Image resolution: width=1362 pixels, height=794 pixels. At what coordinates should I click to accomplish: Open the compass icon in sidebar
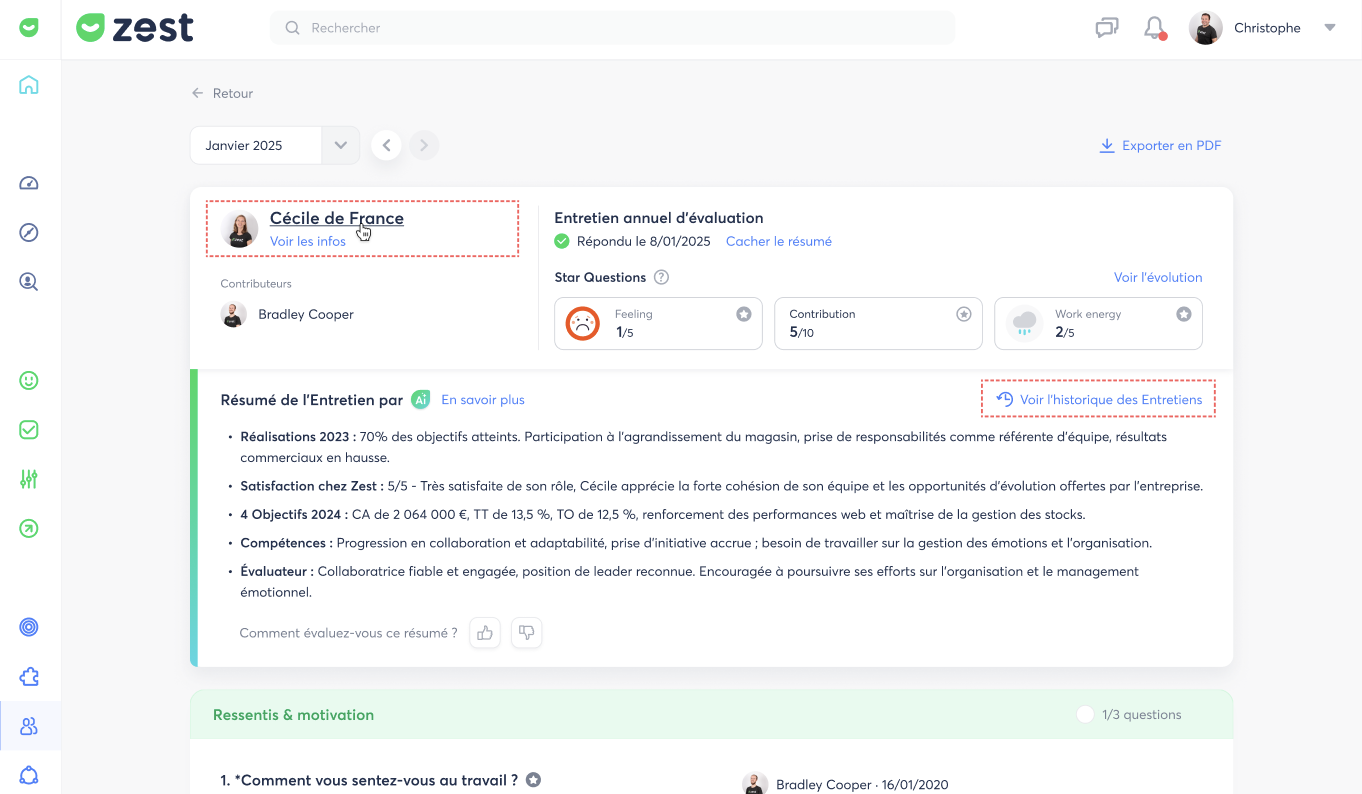click(x=29, y=233)
